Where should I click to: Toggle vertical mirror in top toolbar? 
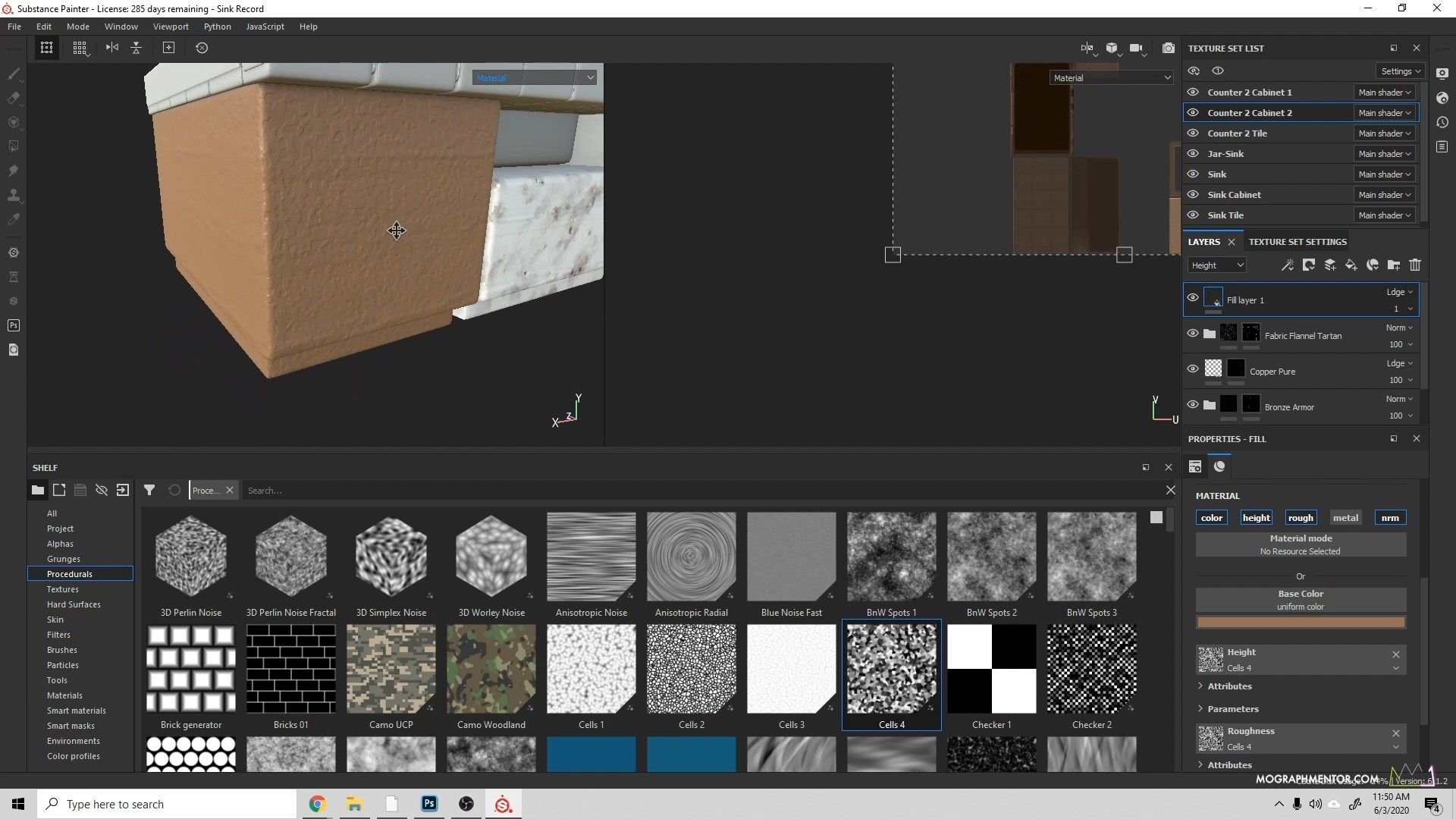pyautogui.click(x=136, y=48)
